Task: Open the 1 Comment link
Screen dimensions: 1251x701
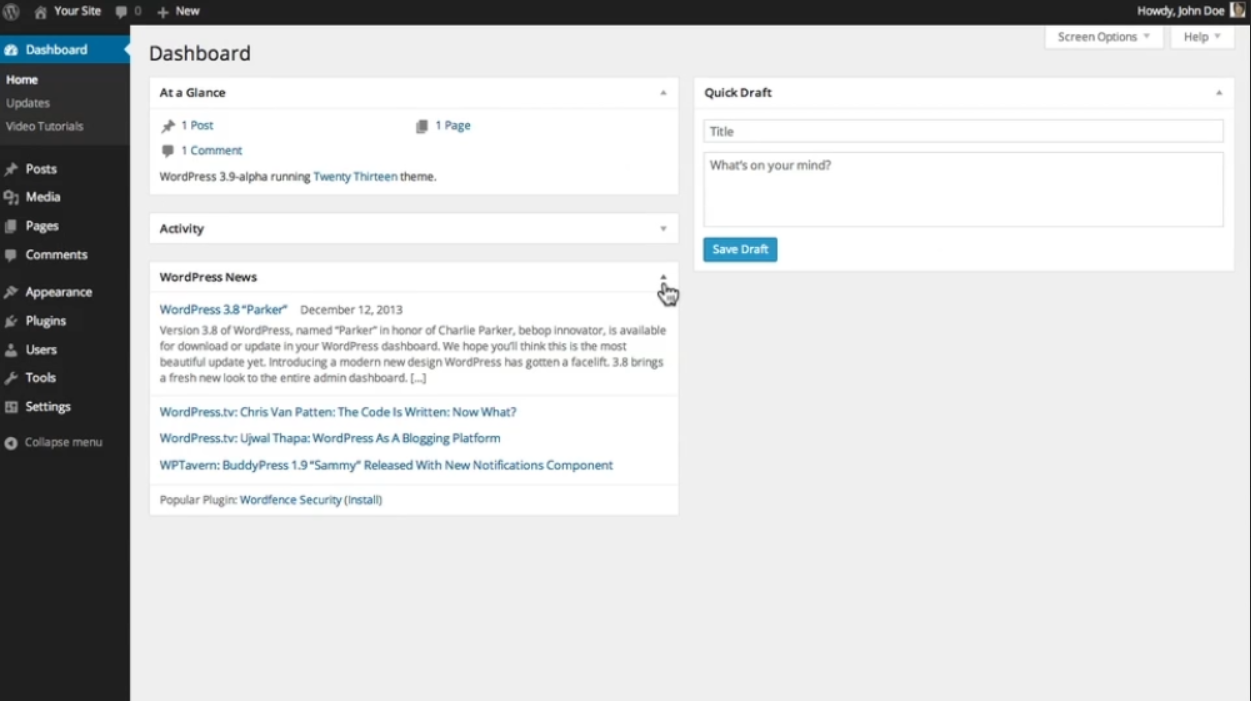Action: (212, 151)
